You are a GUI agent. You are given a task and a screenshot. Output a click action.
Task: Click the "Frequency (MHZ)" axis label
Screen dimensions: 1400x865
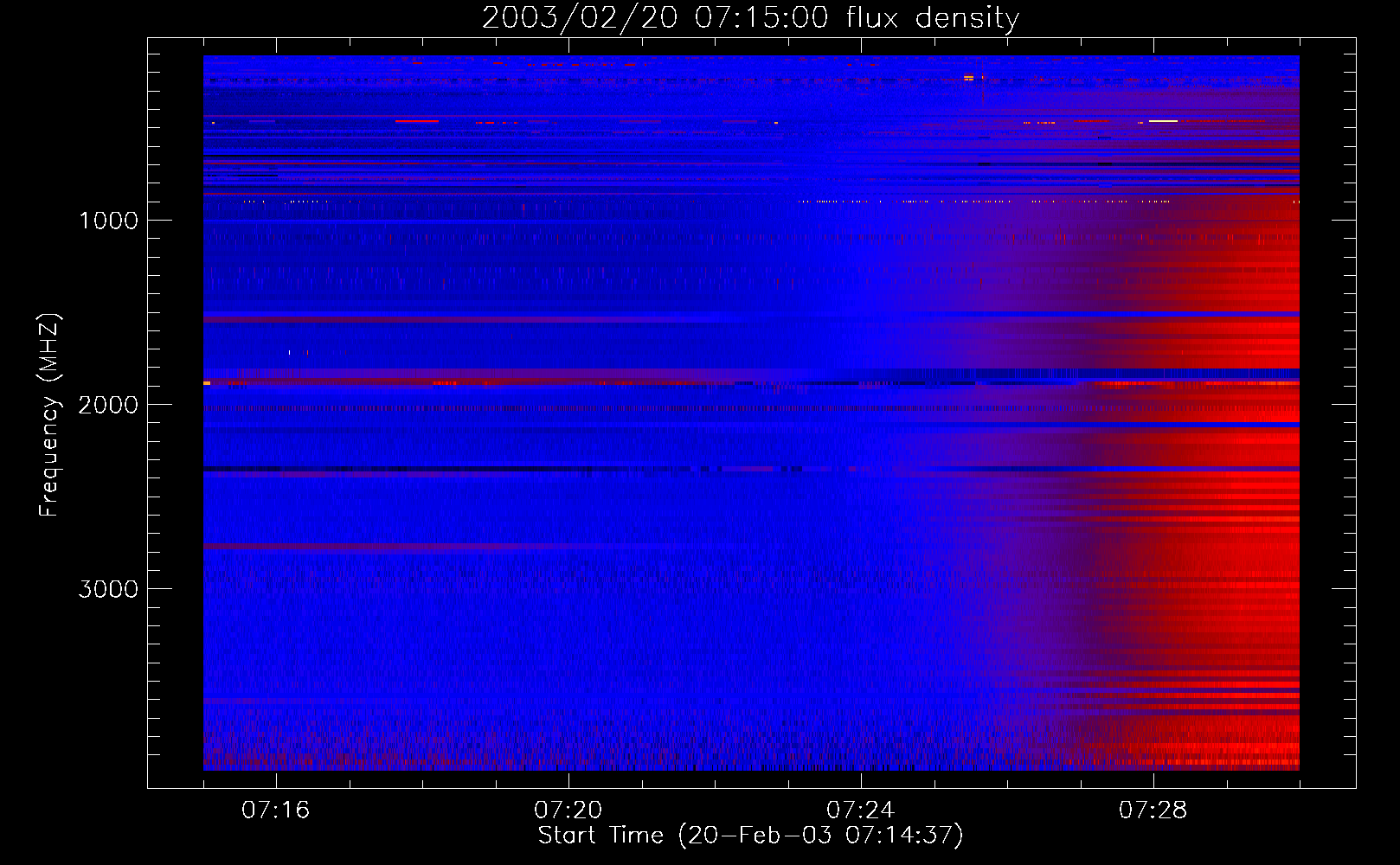pyautogui.click(x=48, y=415)
